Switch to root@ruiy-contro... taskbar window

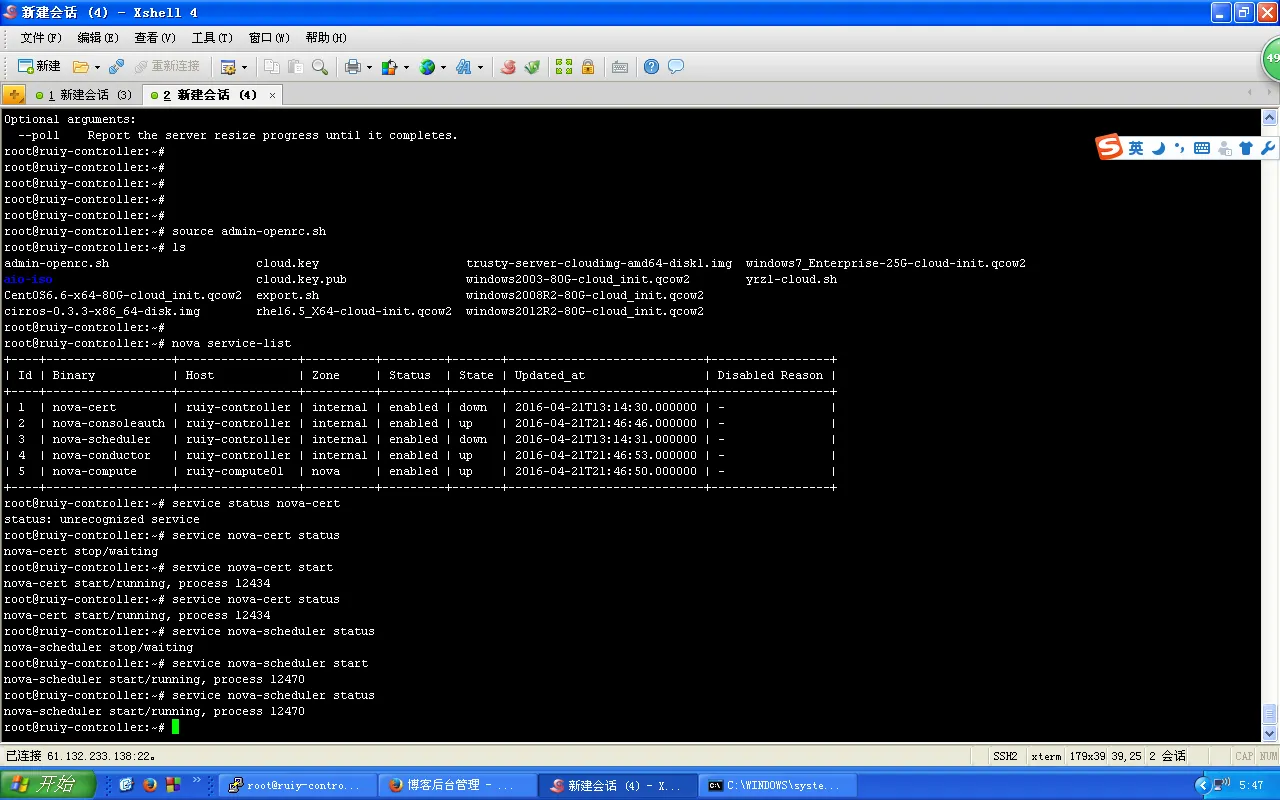pyautogui.click(x=297, y=786)
